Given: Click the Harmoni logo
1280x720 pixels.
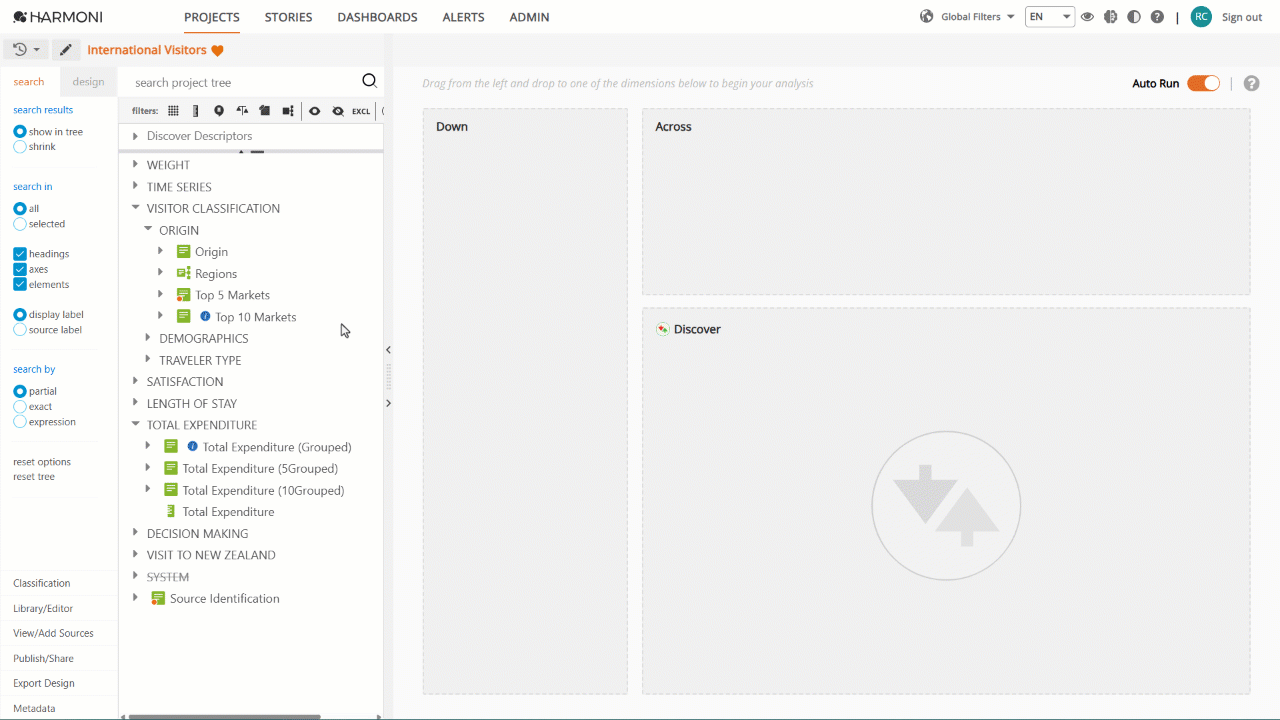Looking at the screenshot, I should click(x=58, y=17).
